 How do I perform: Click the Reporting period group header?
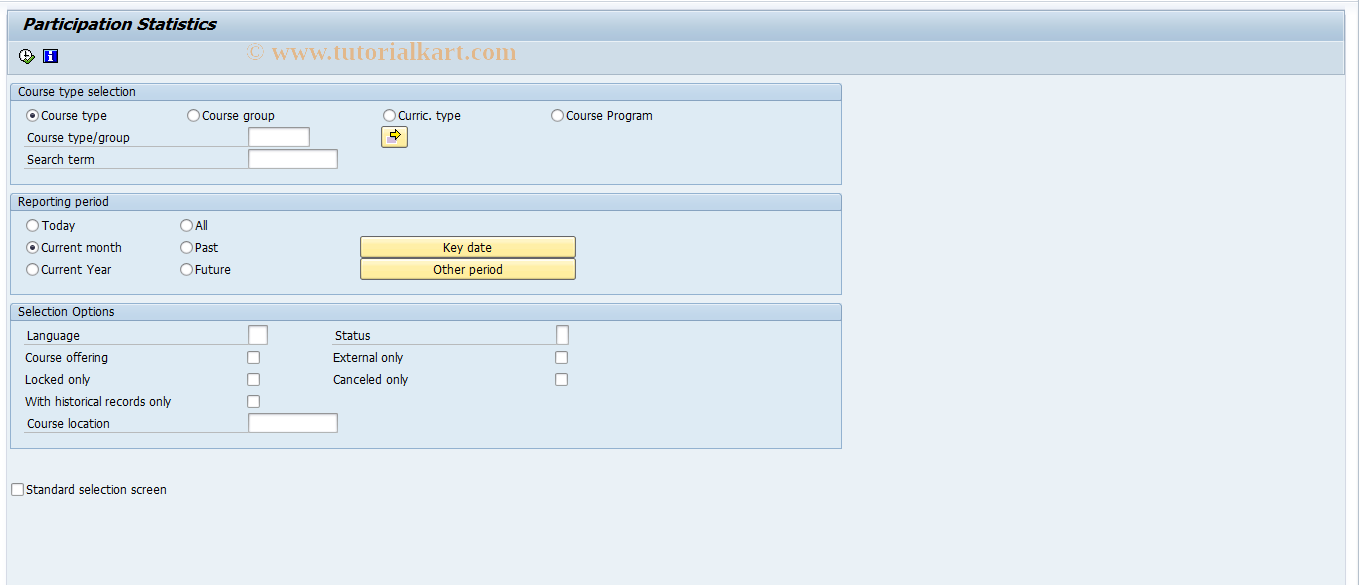tap(63, 202)
